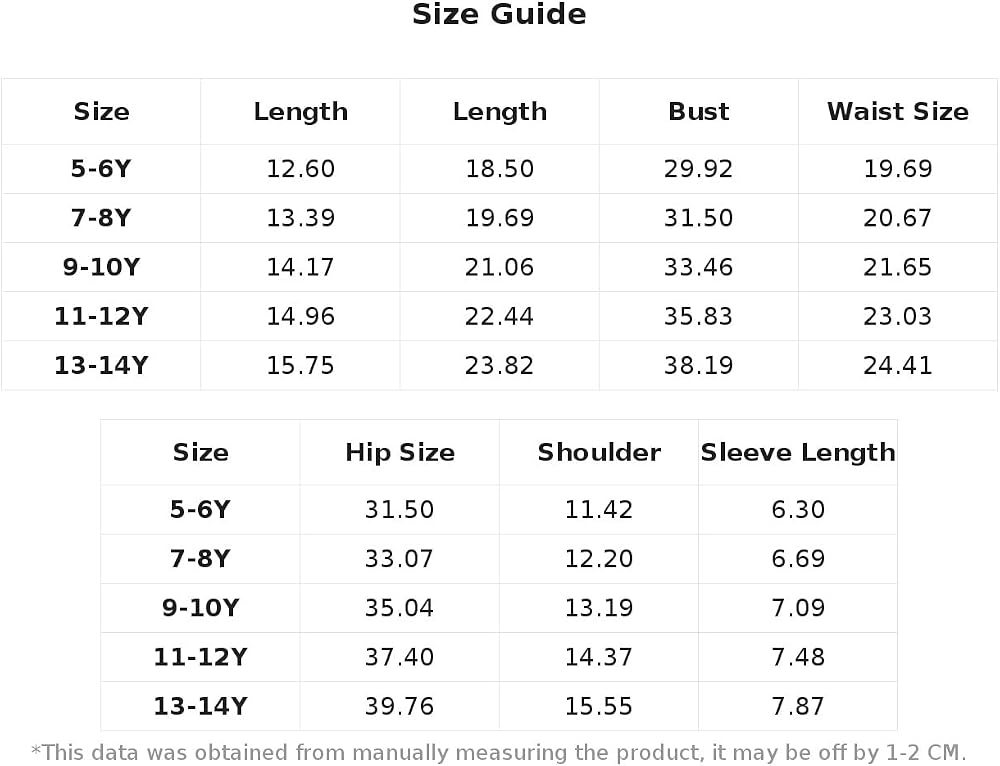Click the Size Guide title
The image size is (1000, 766).
coord(499,15)
